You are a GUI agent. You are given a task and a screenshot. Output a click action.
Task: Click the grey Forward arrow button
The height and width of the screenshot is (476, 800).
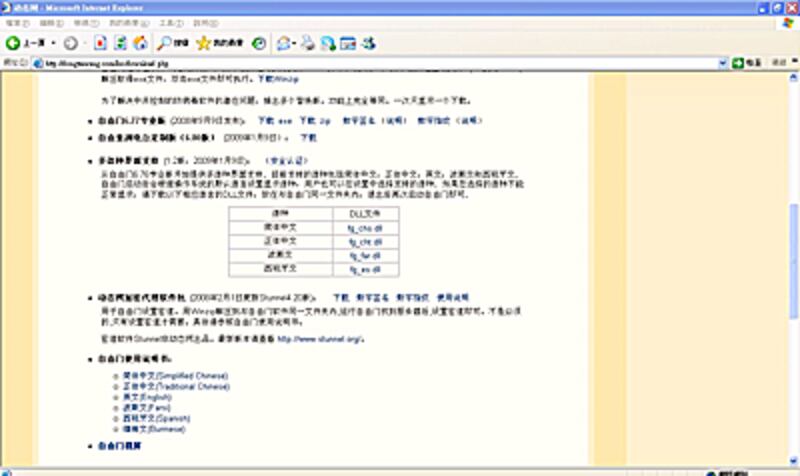point(70,43)
